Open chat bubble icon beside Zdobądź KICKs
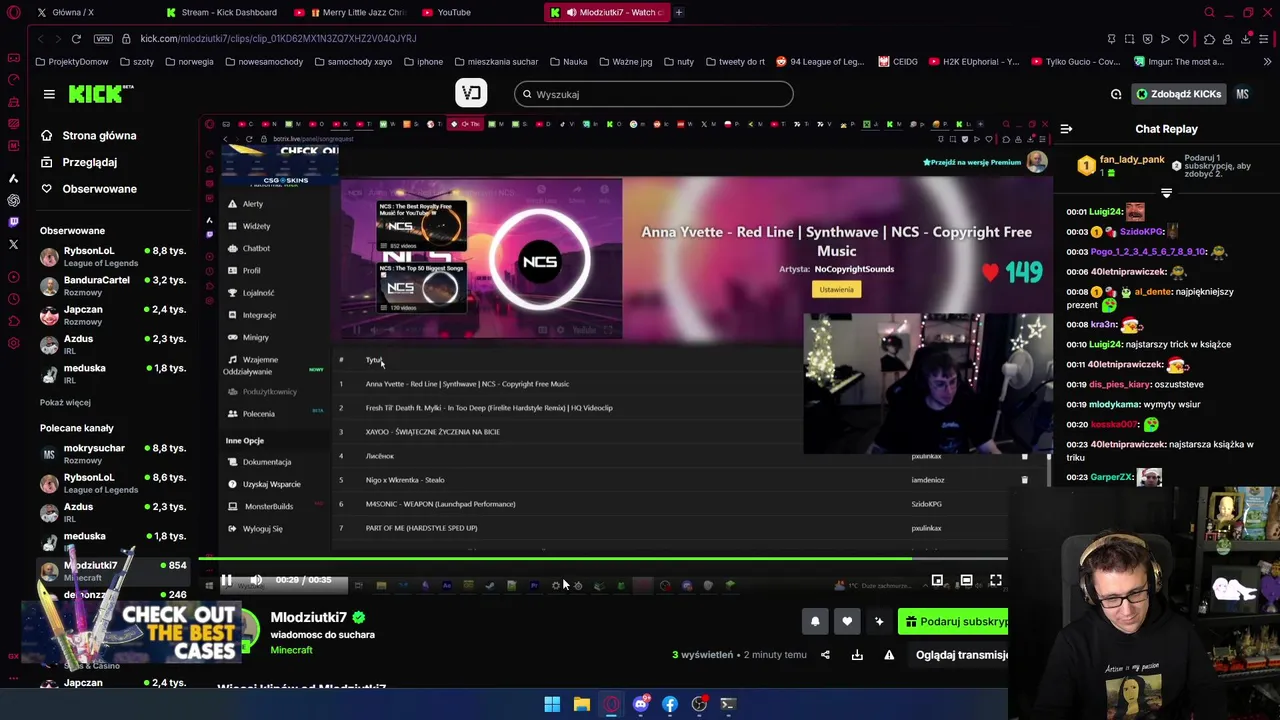This screenshot has width=1280, height=720. pos(1116,94)
